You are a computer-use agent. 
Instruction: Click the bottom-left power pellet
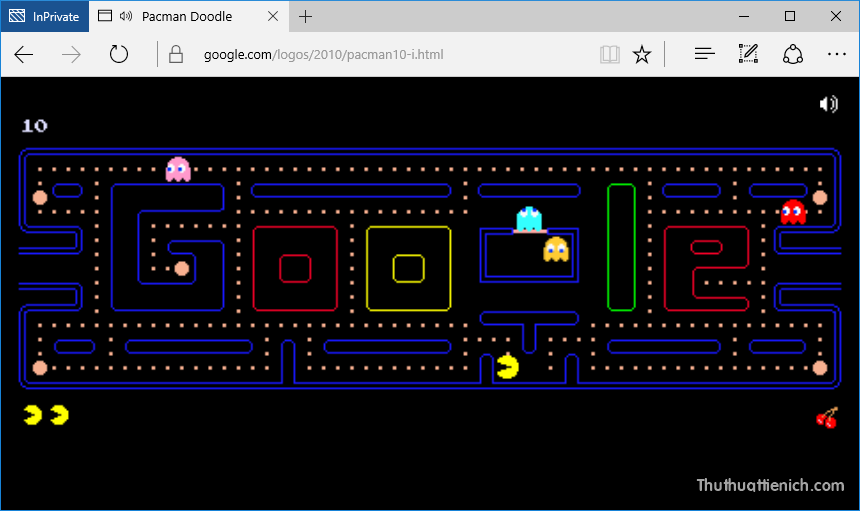pyautogui.click(x=40, y=368)
